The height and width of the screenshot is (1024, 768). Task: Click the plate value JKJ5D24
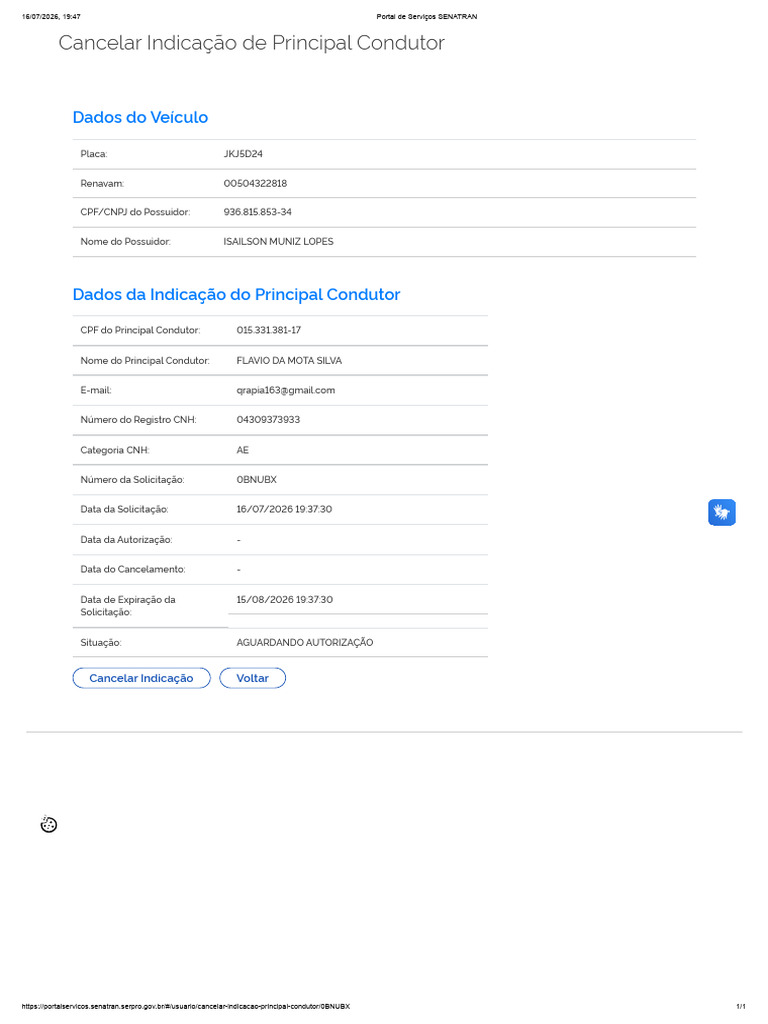pos(243,154)
